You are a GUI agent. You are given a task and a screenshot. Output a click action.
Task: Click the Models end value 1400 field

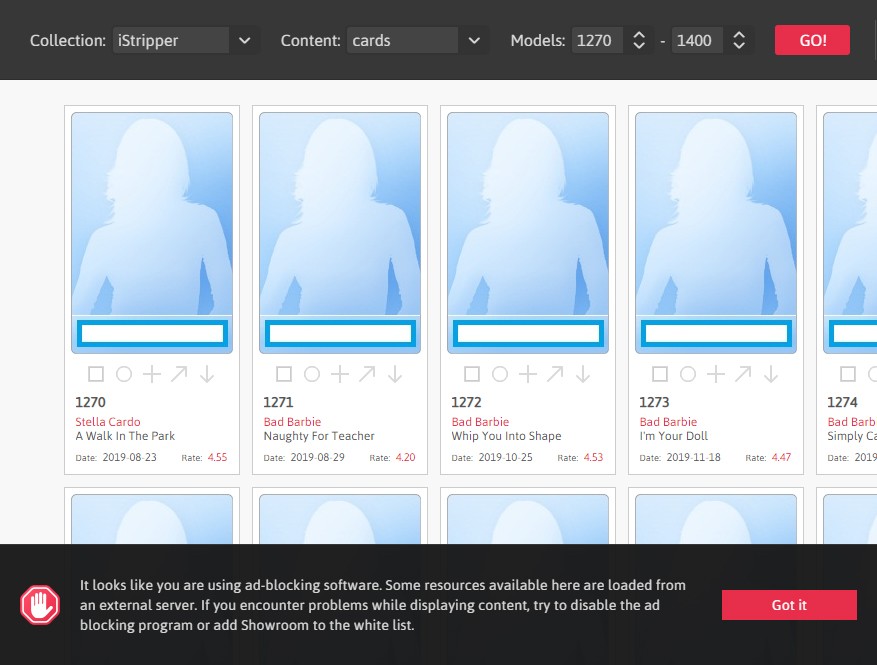697,40
